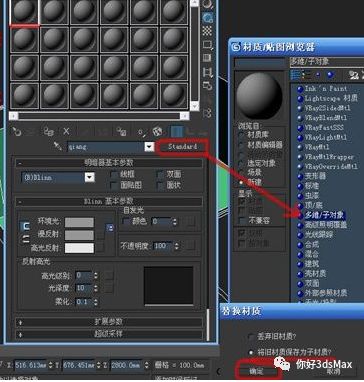Click the diffuse-specular color lock button
The image size is (364, 382).
tap(25, 239)
